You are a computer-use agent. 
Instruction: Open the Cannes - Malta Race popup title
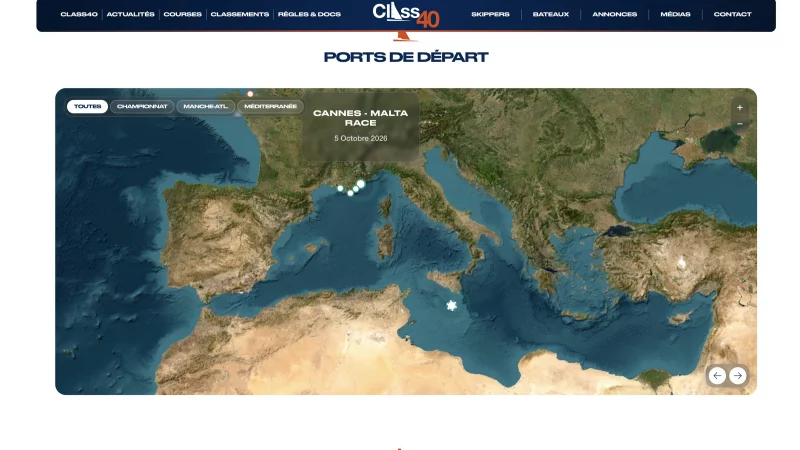tap(361, 118)
